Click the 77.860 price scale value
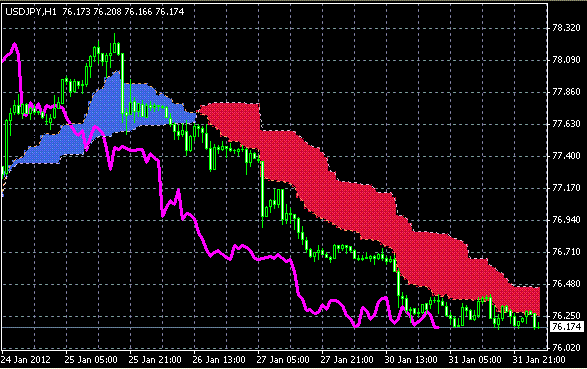 point(566,92)
